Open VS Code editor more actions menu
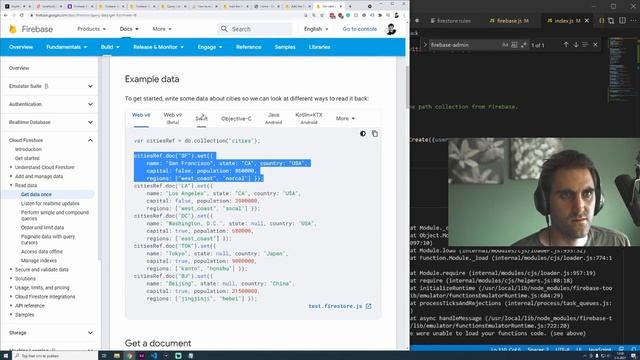Image resolution: width=640 pixels, height=360 pixels. [x=634, y=20]
